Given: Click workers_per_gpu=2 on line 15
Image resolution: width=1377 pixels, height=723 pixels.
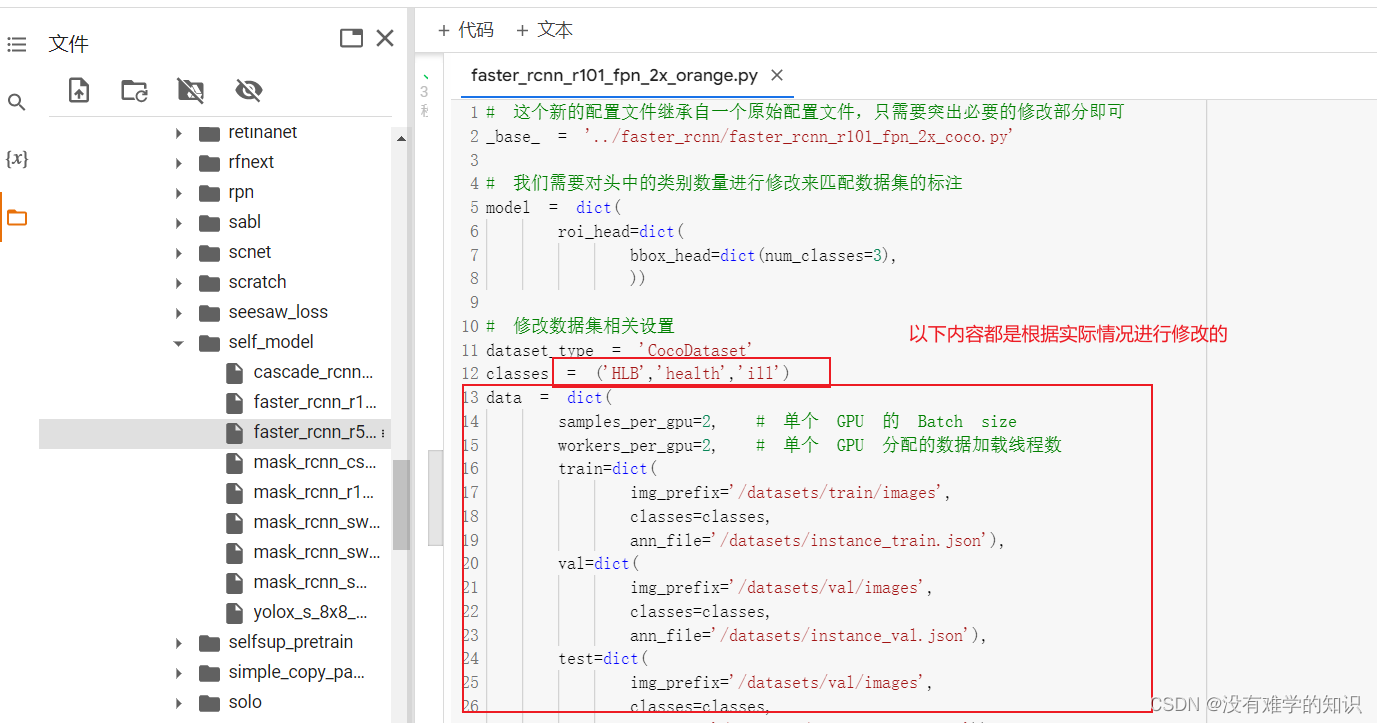Looking at the screenshot, I should pyautogui.click(x=636, y=445).
